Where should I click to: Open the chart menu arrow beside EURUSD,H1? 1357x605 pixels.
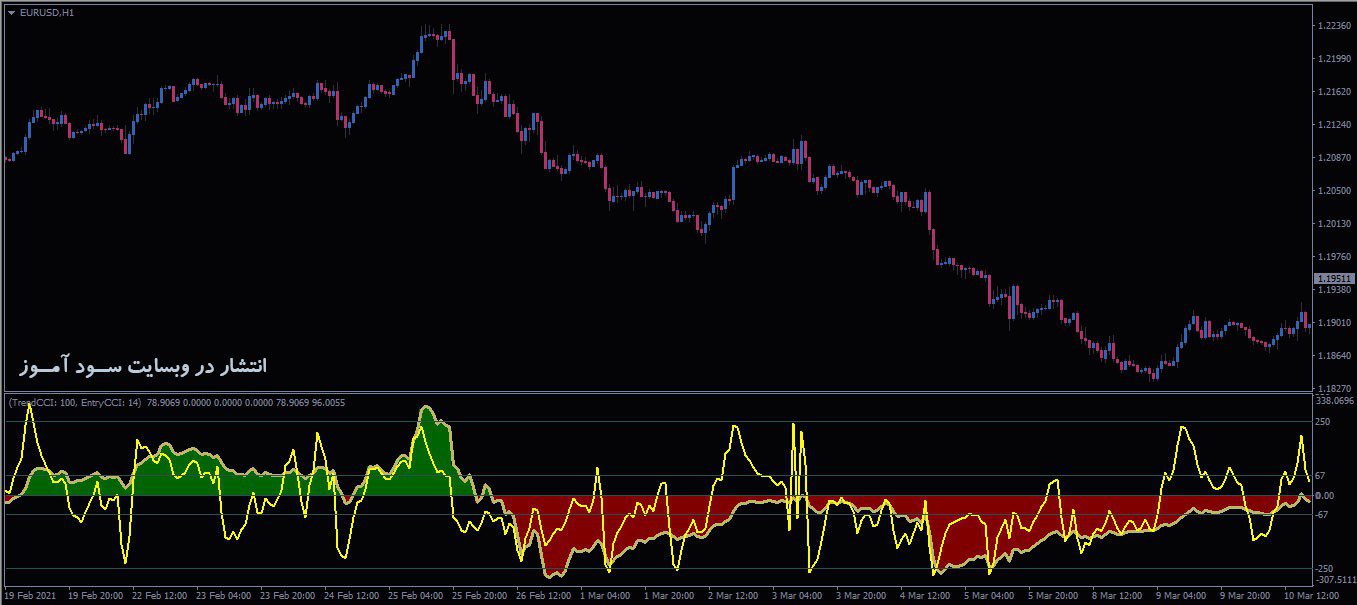click(11, 12)
